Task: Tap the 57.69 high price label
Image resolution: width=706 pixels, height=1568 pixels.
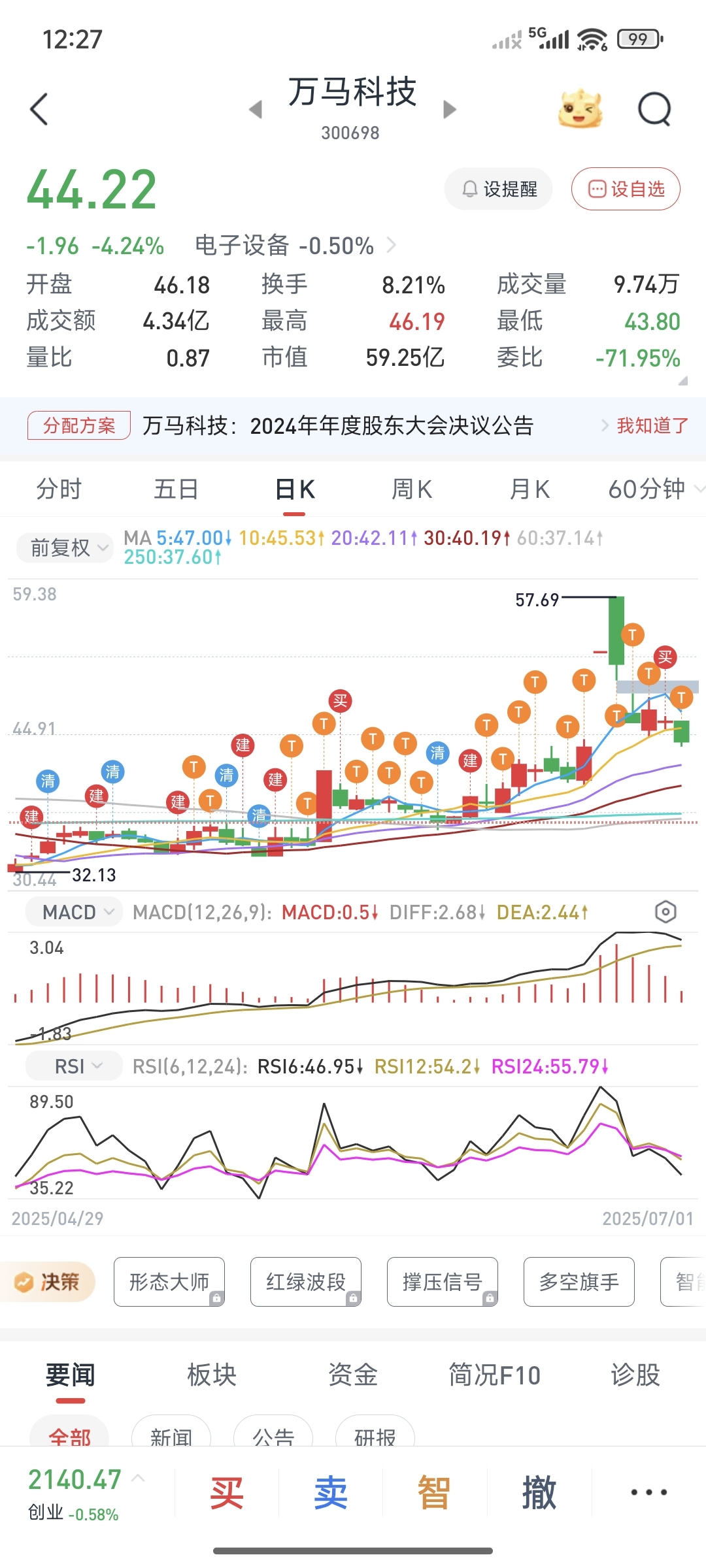Action: 537,600
